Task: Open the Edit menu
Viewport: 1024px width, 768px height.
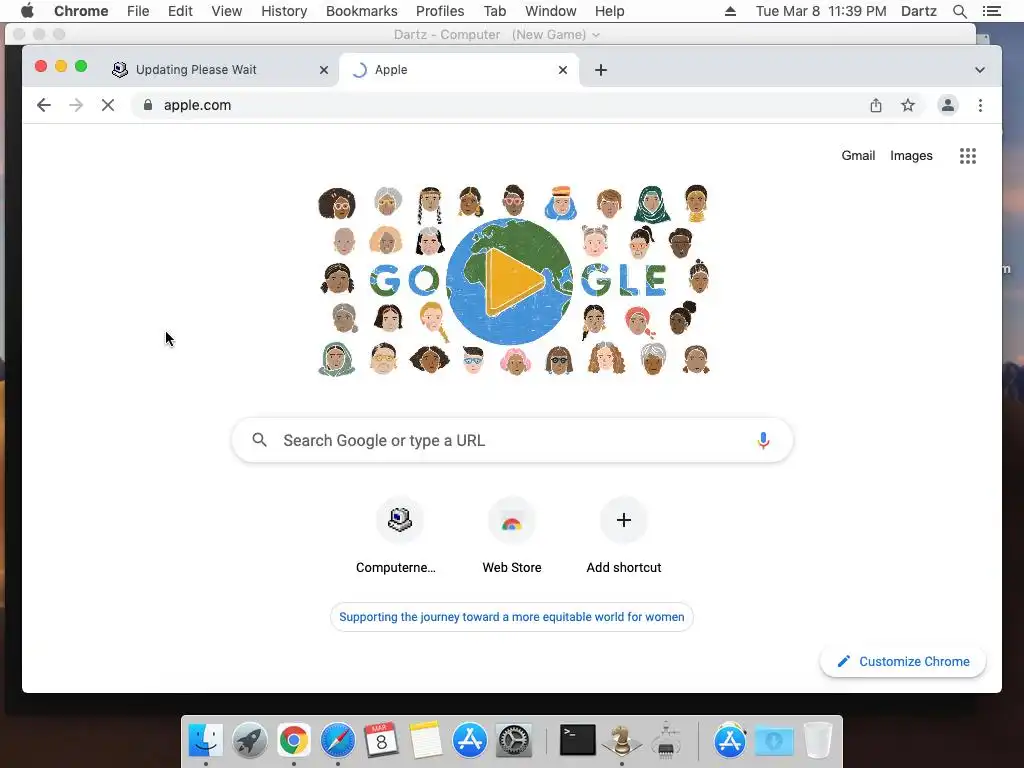Action: pos(180,11)
